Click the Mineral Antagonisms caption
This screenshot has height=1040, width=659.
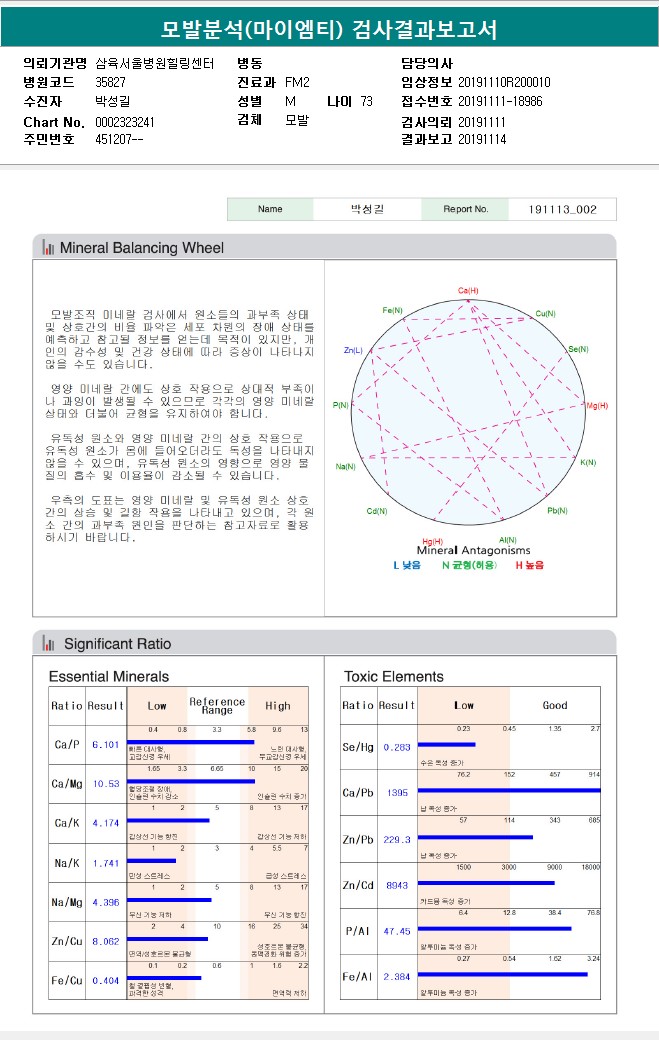coord(473,550)
